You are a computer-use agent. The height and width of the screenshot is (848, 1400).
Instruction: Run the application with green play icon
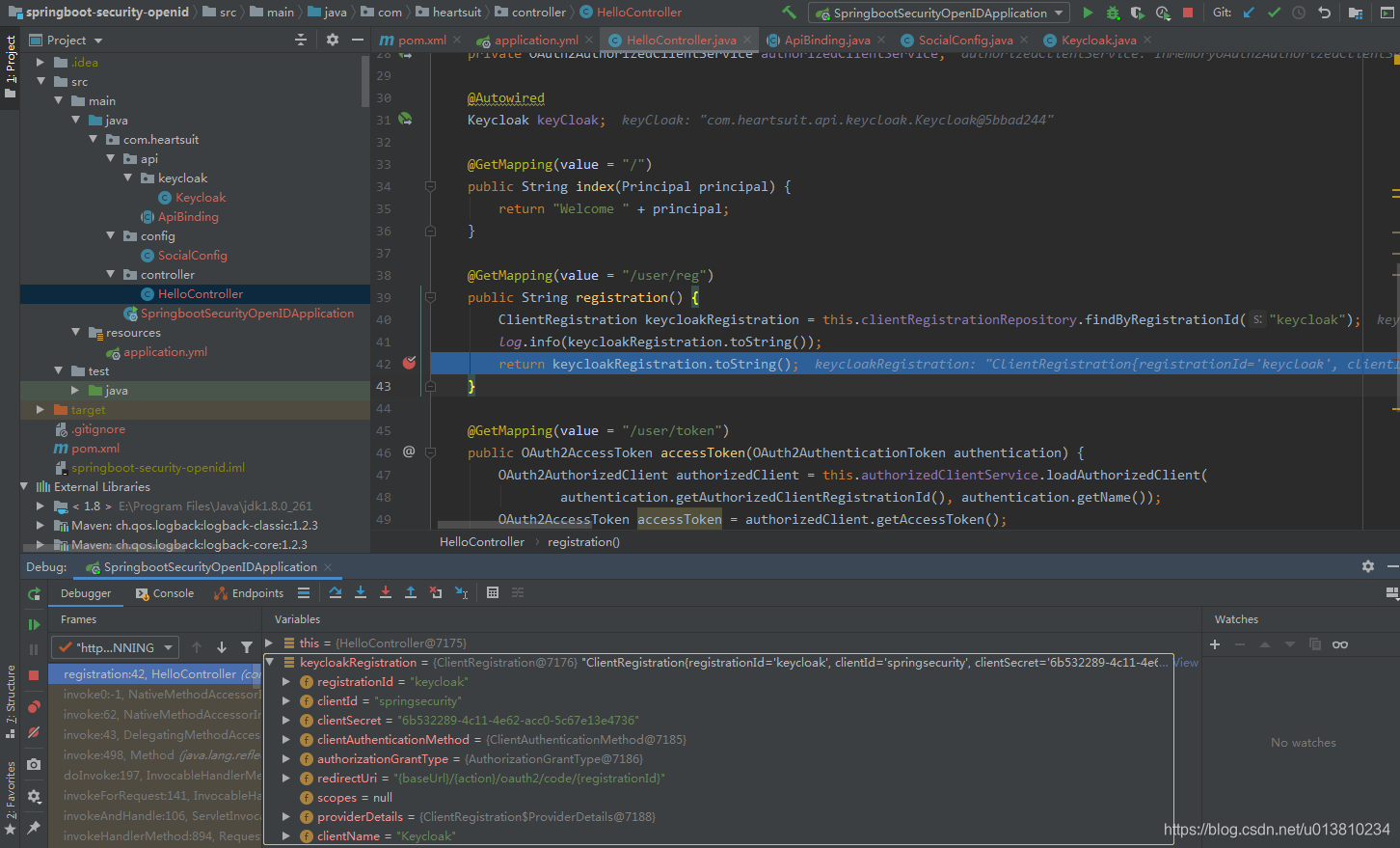[1088, 13]
